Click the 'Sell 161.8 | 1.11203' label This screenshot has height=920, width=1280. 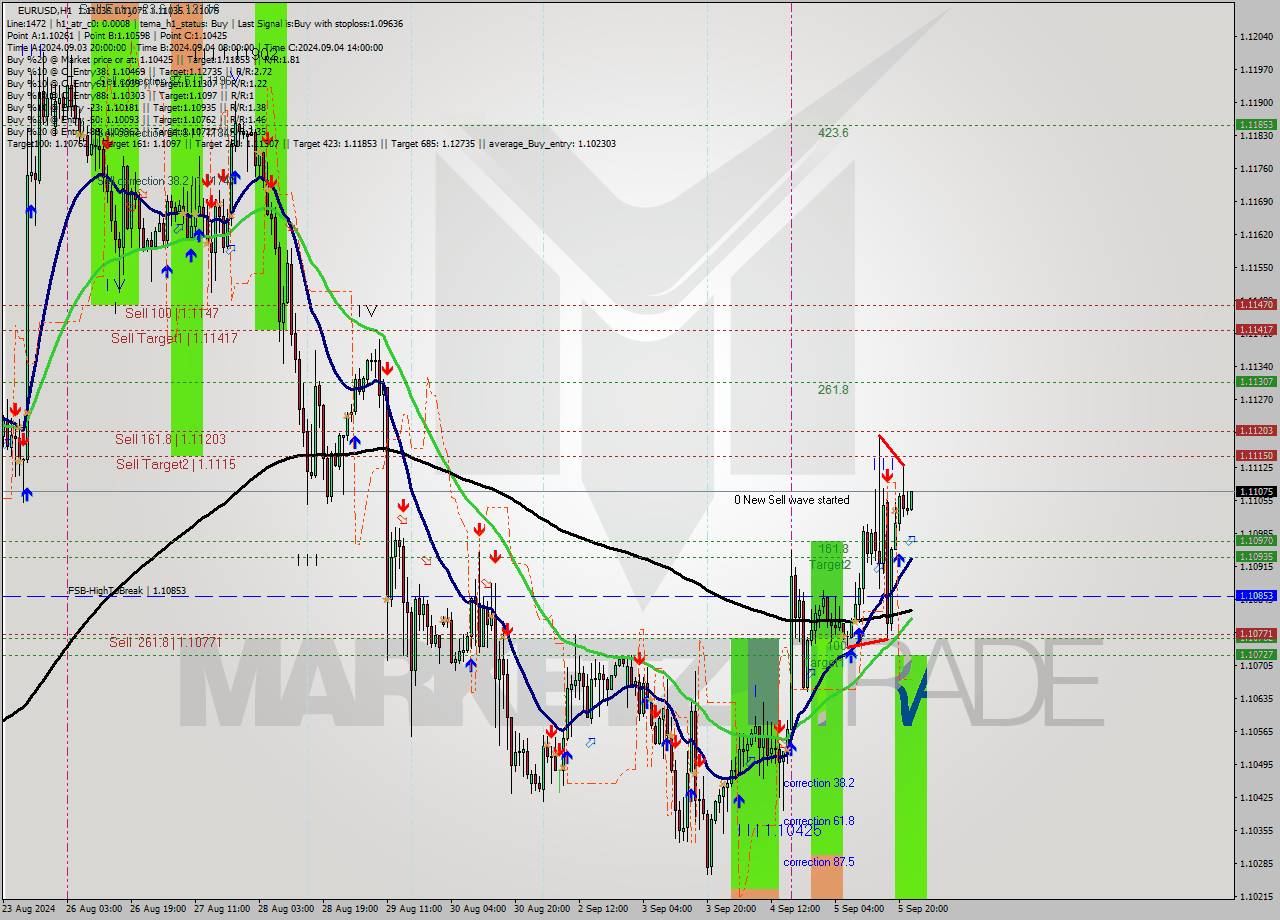click(x=170, y=439)
